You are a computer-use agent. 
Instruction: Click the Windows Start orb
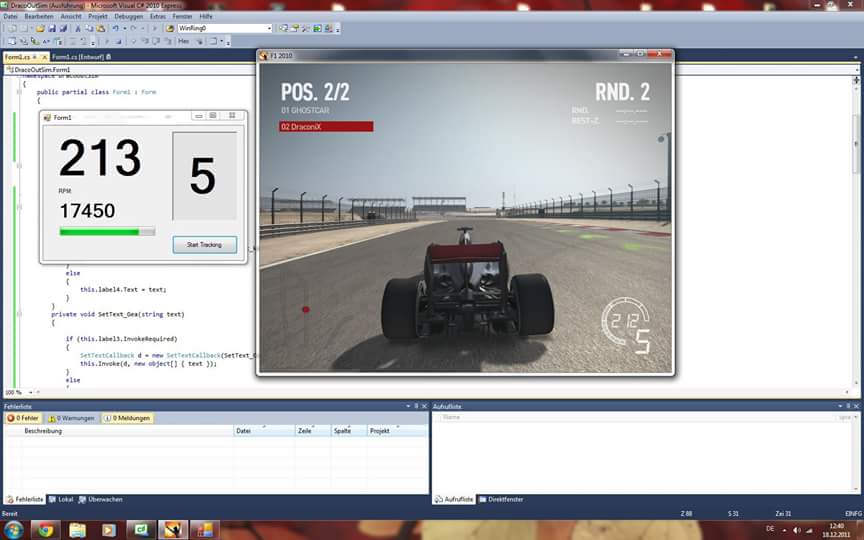coord(13,530)
